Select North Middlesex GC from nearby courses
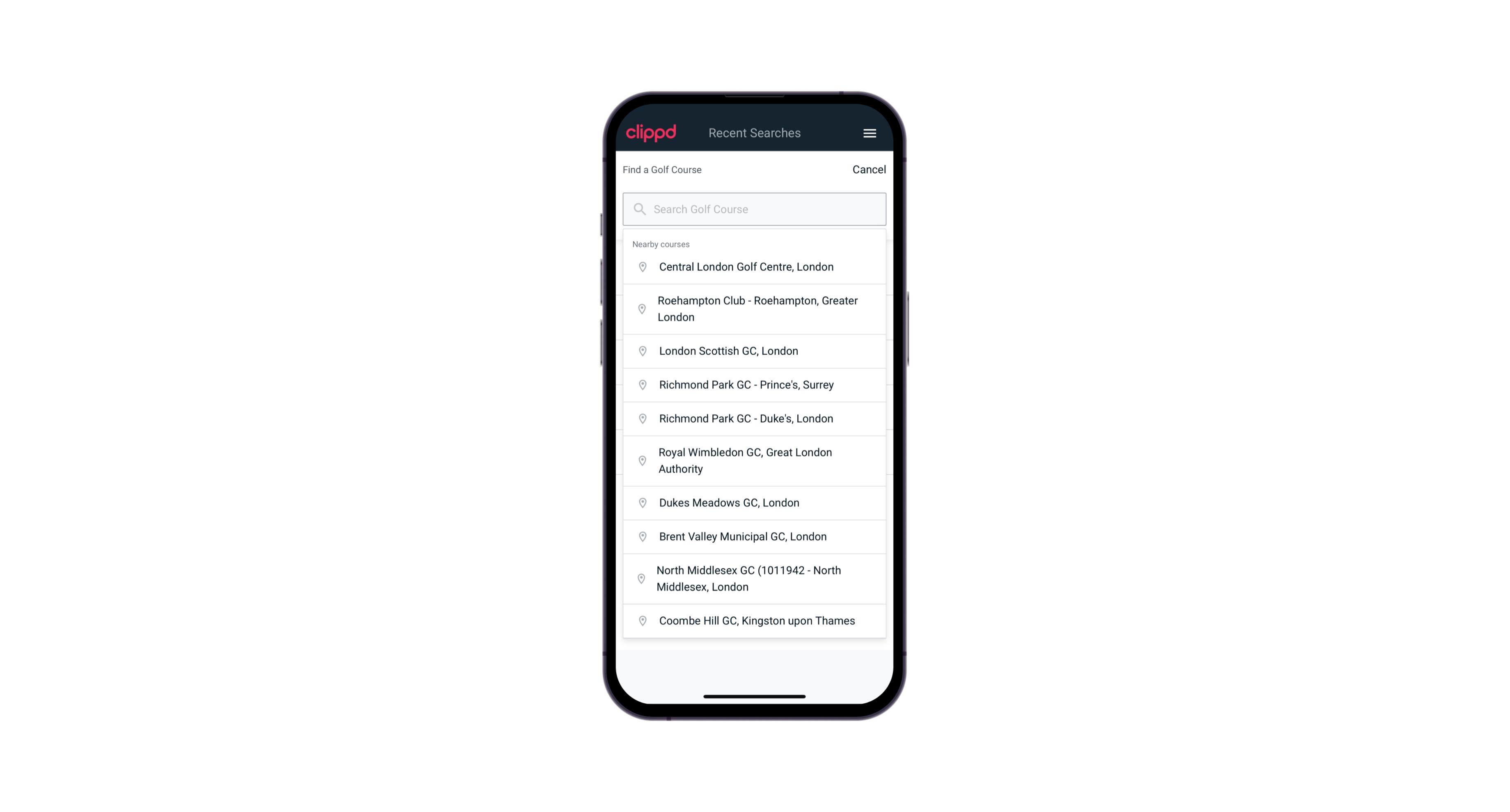 pos(754,578)
